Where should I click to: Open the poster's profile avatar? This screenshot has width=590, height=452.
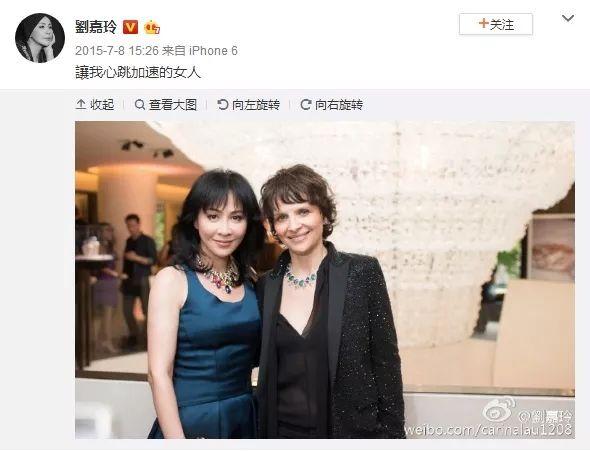pyautogui.click(x=40, y=38)
